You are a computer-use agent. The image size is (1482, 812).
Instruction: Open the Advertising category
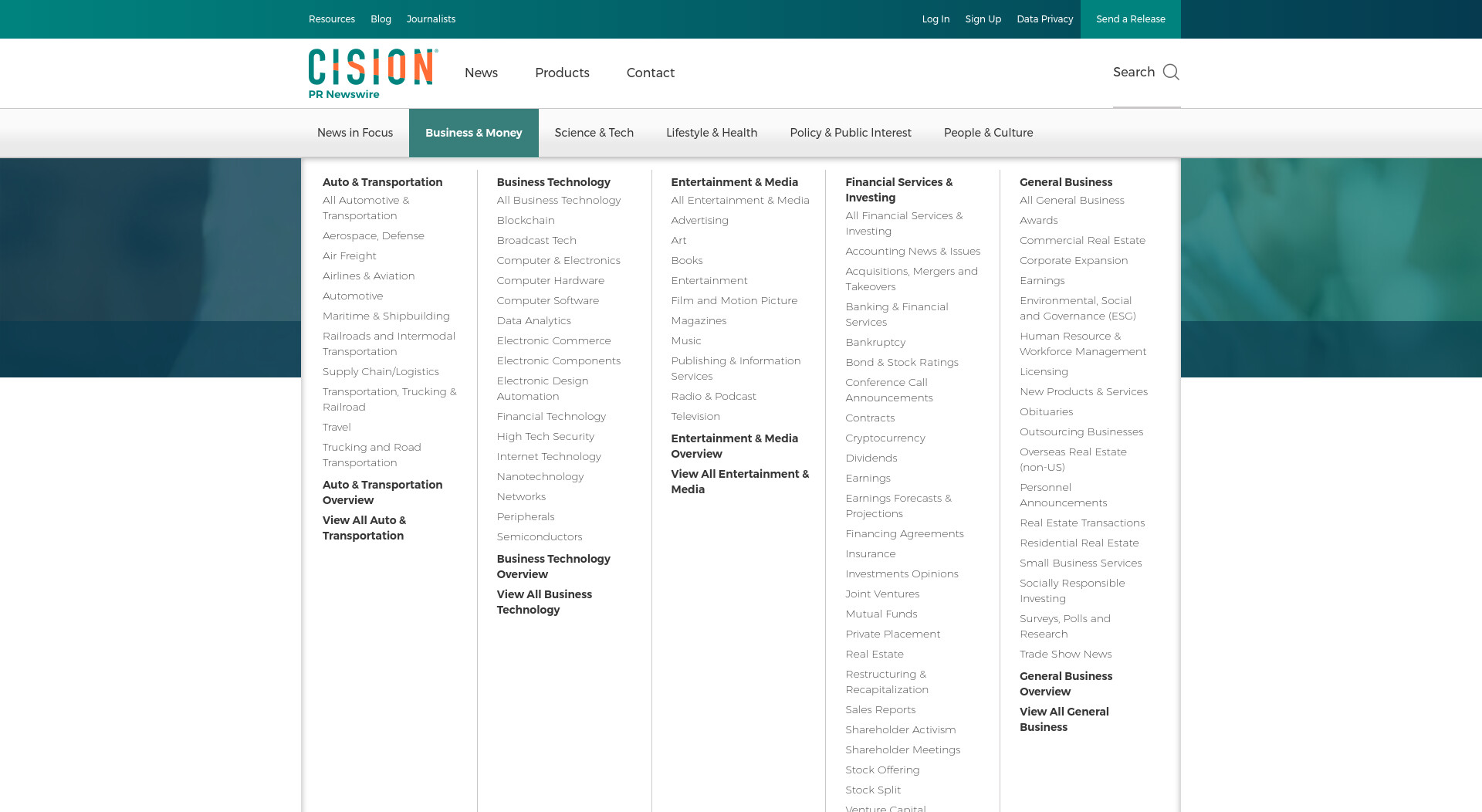point(699,221)
